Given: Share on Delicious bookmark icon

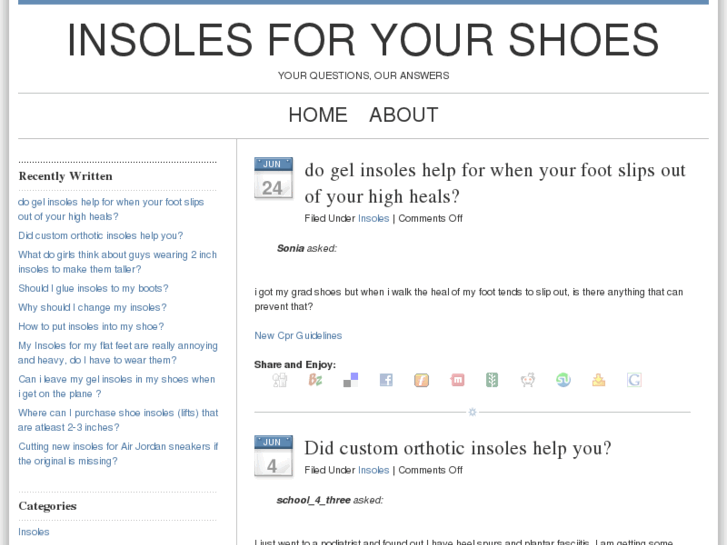Looking at the screenshot, I should click(x=350, y=380).
